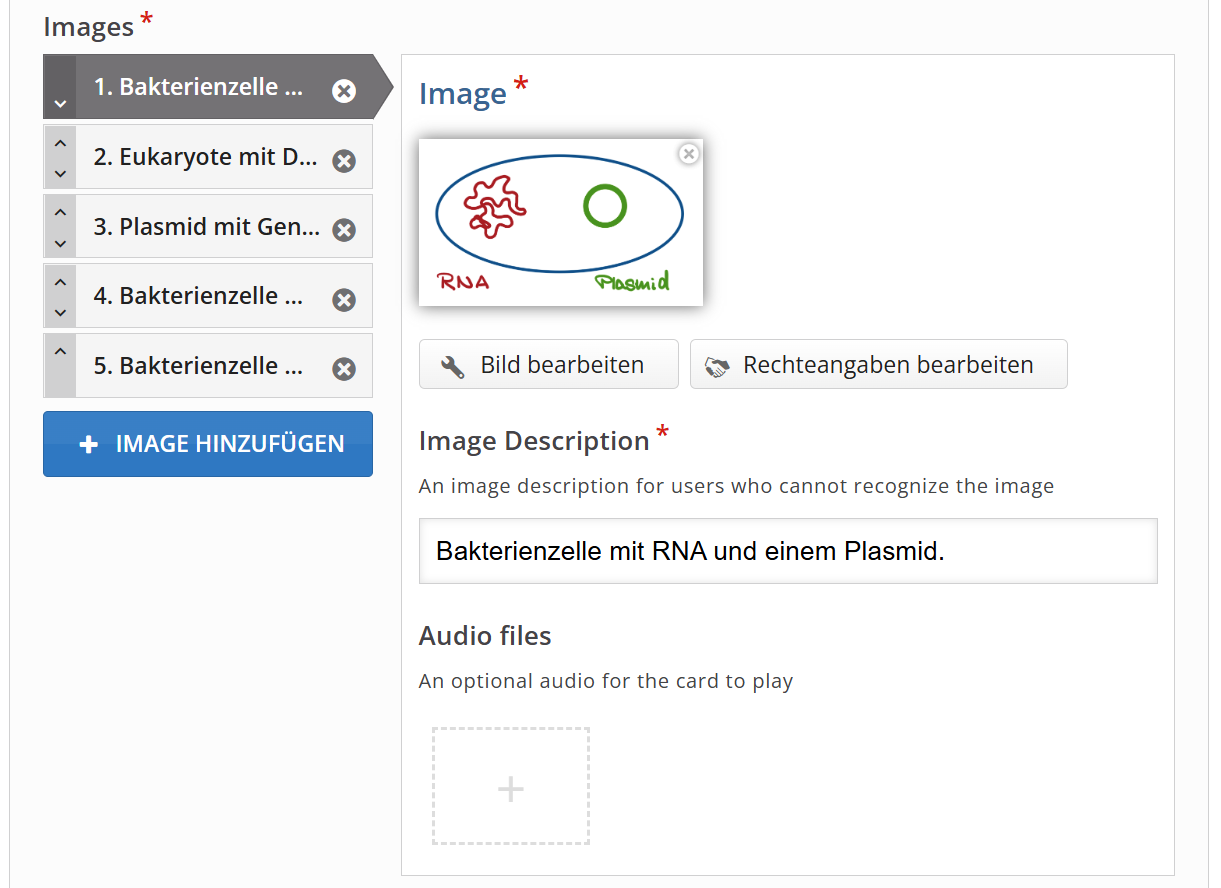Delete the Eukaryote item from list

click(344, 161)
